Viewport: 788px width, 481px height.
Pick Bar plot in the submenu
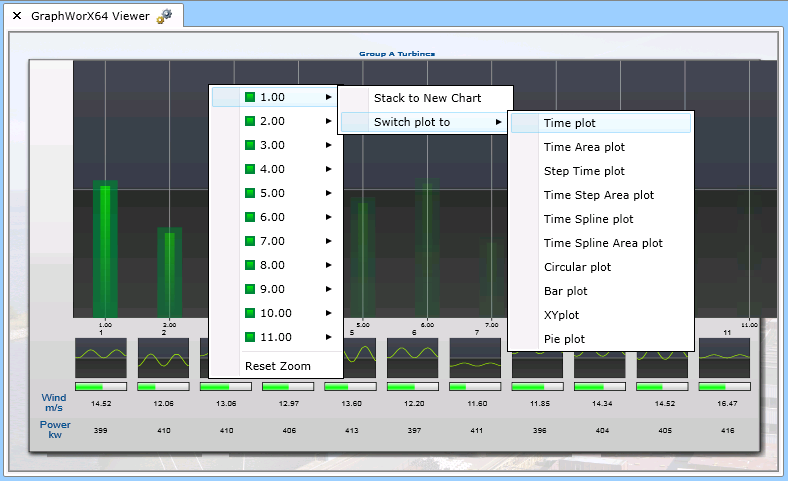click(x=566, y=291)
